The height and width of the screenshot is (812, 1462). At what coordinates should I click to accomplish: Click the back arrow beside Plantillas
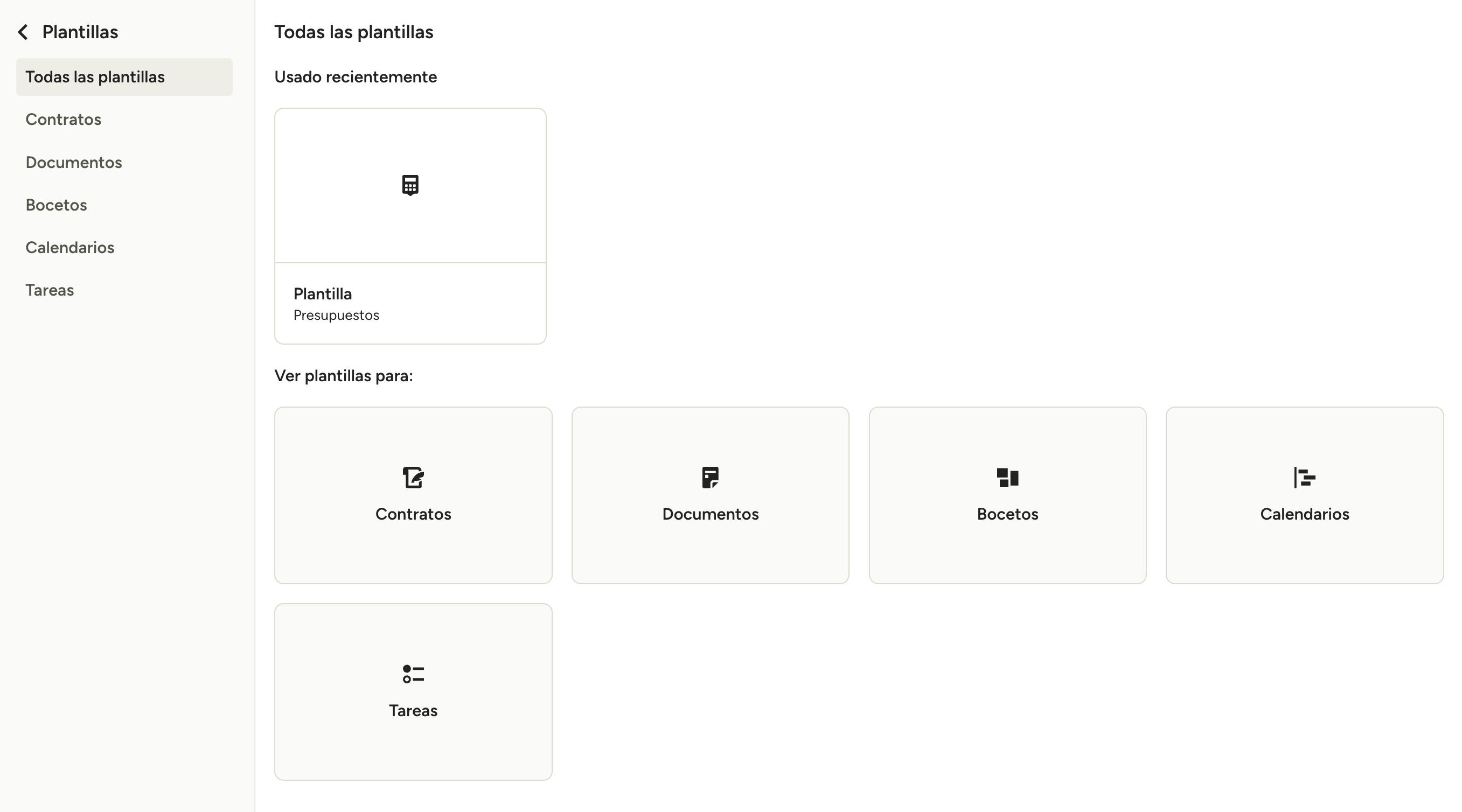click(x=23, y=32)
